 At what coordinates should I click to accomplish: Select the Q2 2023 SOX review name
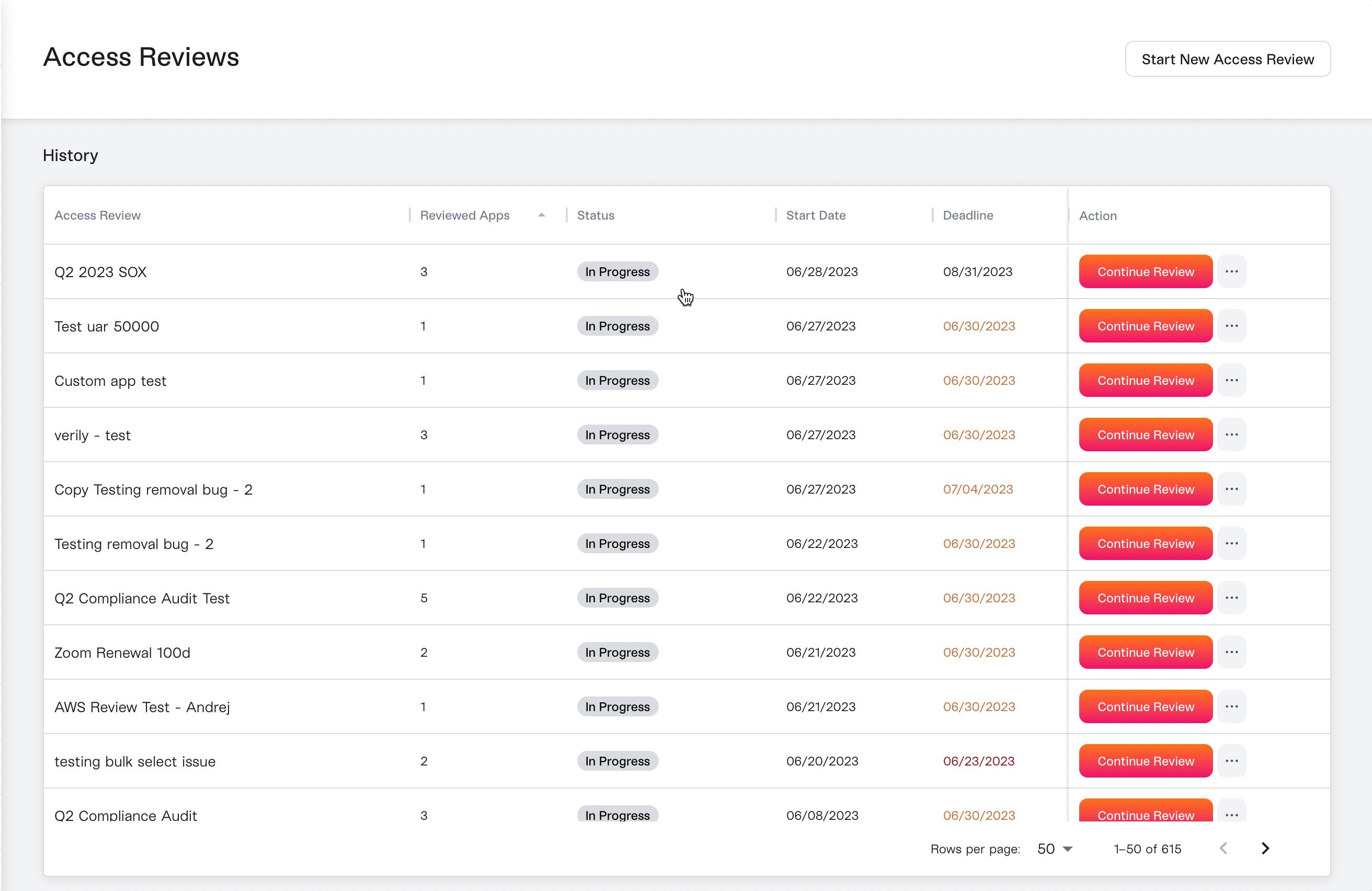pos(100,272)
